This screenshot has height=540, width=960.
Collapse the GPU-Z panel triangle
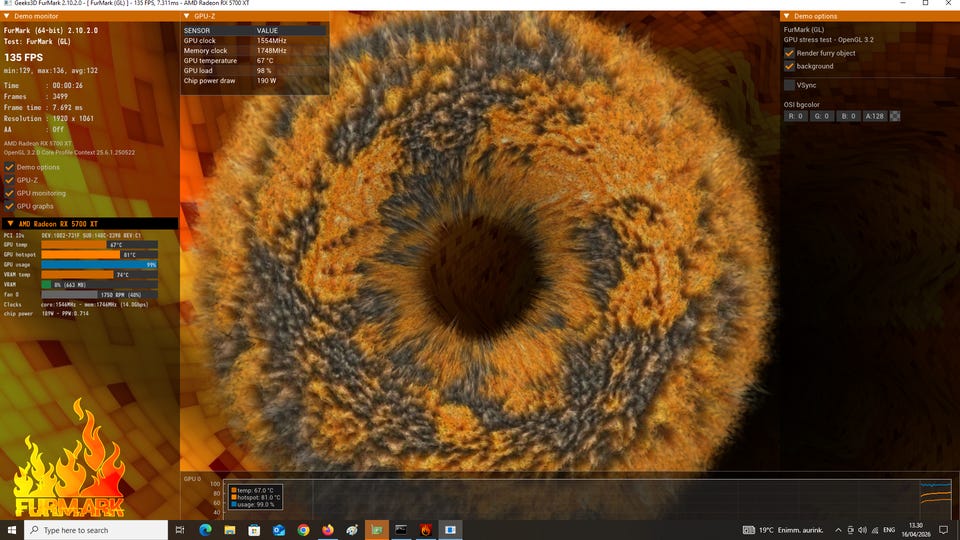187,16
